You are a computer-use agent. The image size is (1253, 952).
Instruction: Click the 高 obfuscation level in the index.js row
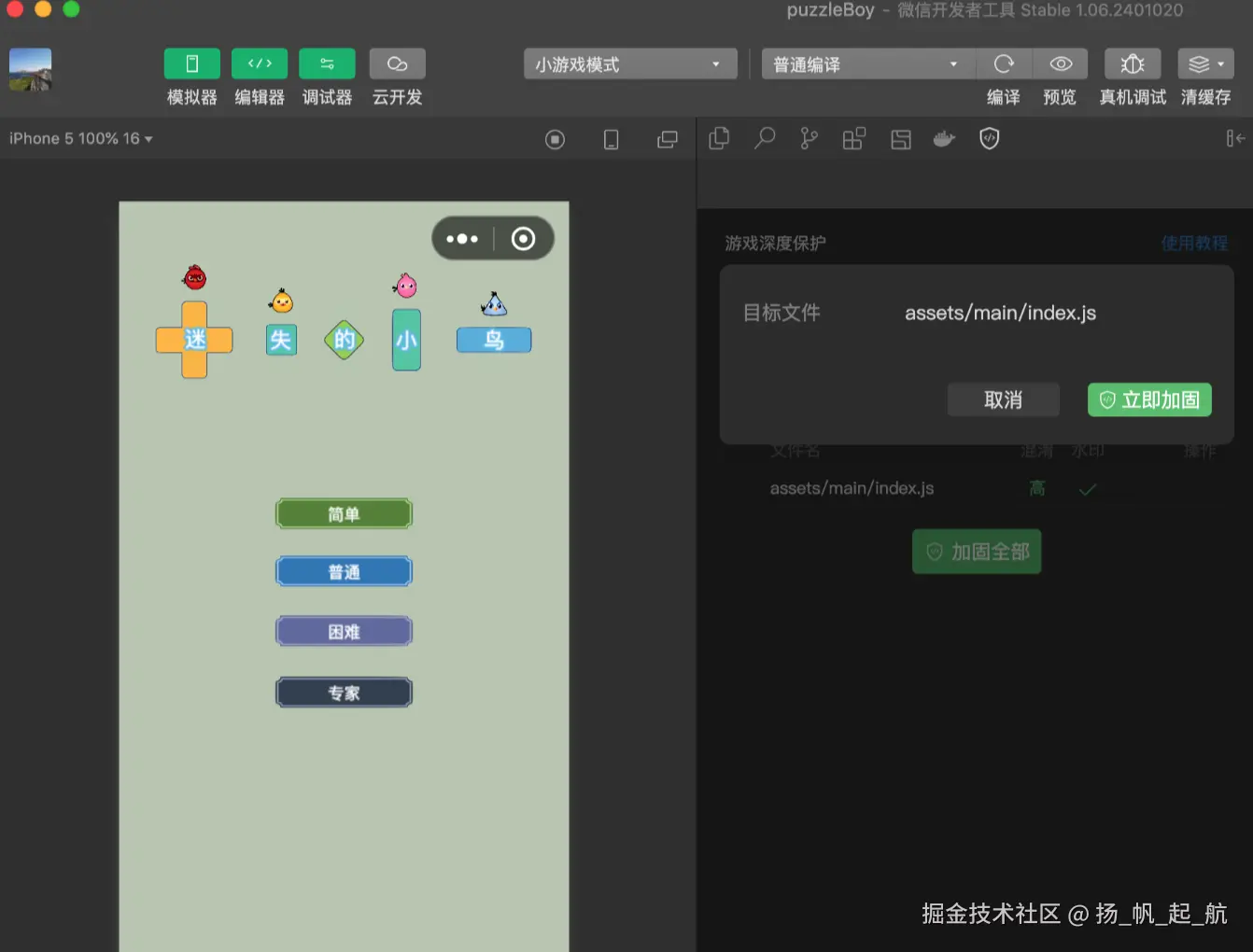click(1036, 488)
